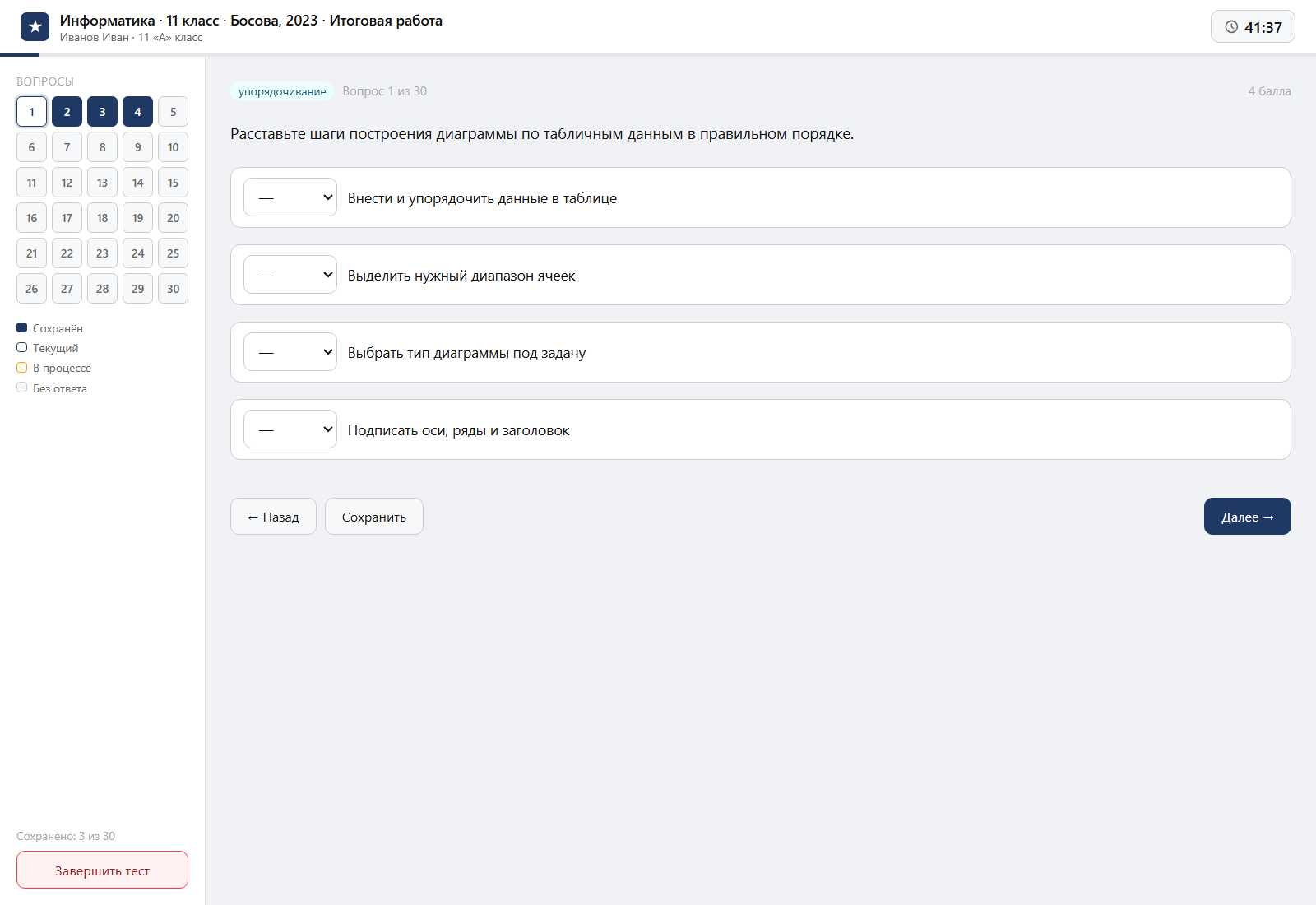The image size is (1316, 905).
Task: Jump to question 7
Action: click(67, 147)
